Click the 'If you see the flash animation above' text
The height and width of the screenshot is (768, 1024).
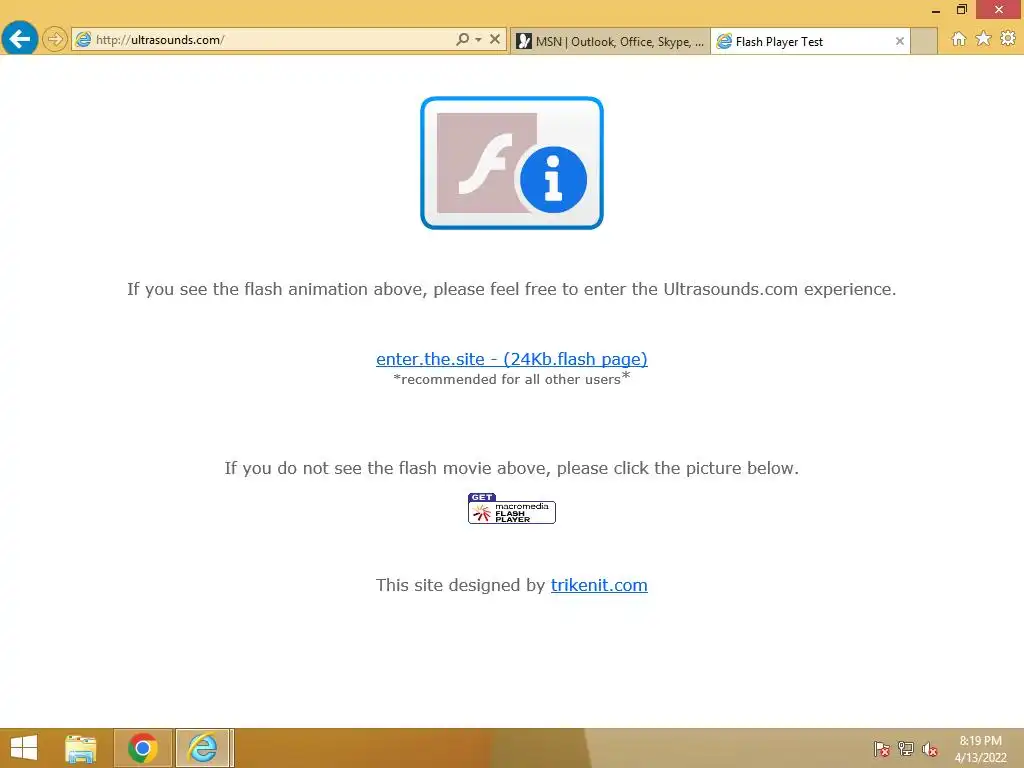[511, 289]
